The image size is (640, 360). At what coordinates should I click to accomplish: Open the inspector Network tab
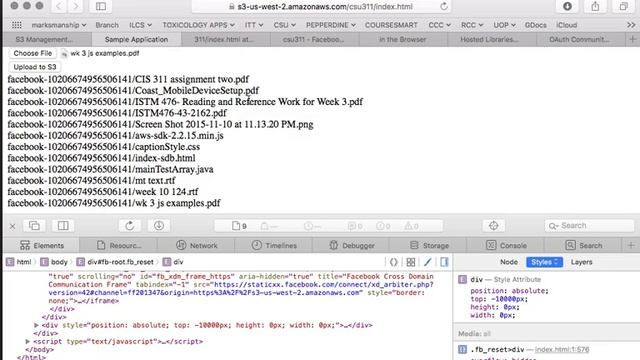pyautogui.click(x=196, y=245)
